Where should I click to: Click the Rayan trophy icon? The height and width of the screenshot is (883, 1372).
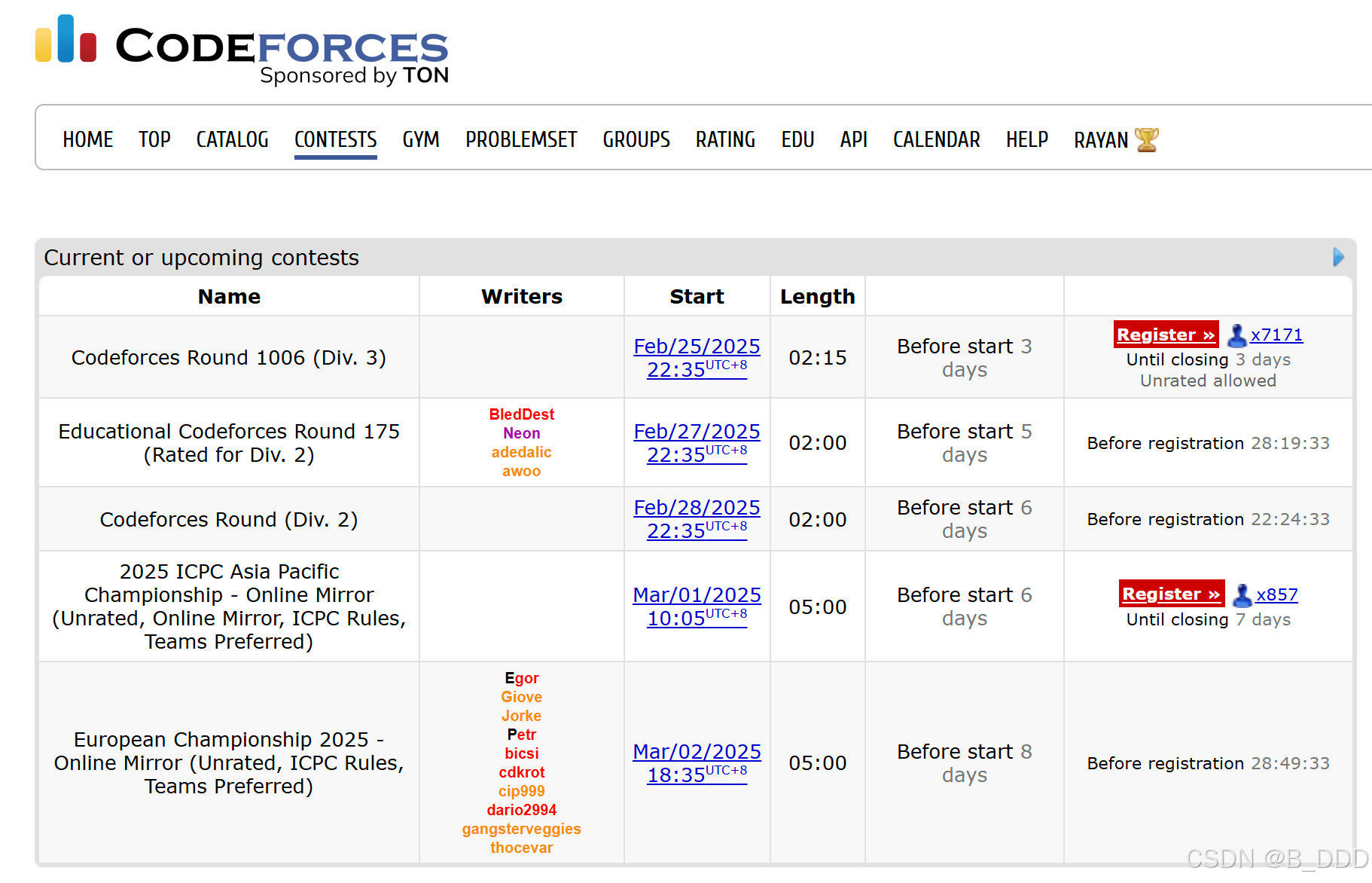1146,139
